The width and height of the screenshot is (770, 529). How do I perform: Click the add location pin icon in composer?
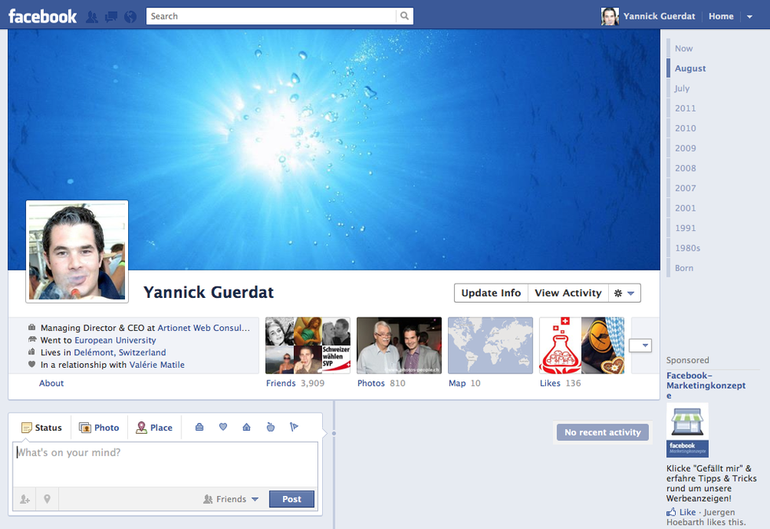pyautogui.click(x=47, y=499)
